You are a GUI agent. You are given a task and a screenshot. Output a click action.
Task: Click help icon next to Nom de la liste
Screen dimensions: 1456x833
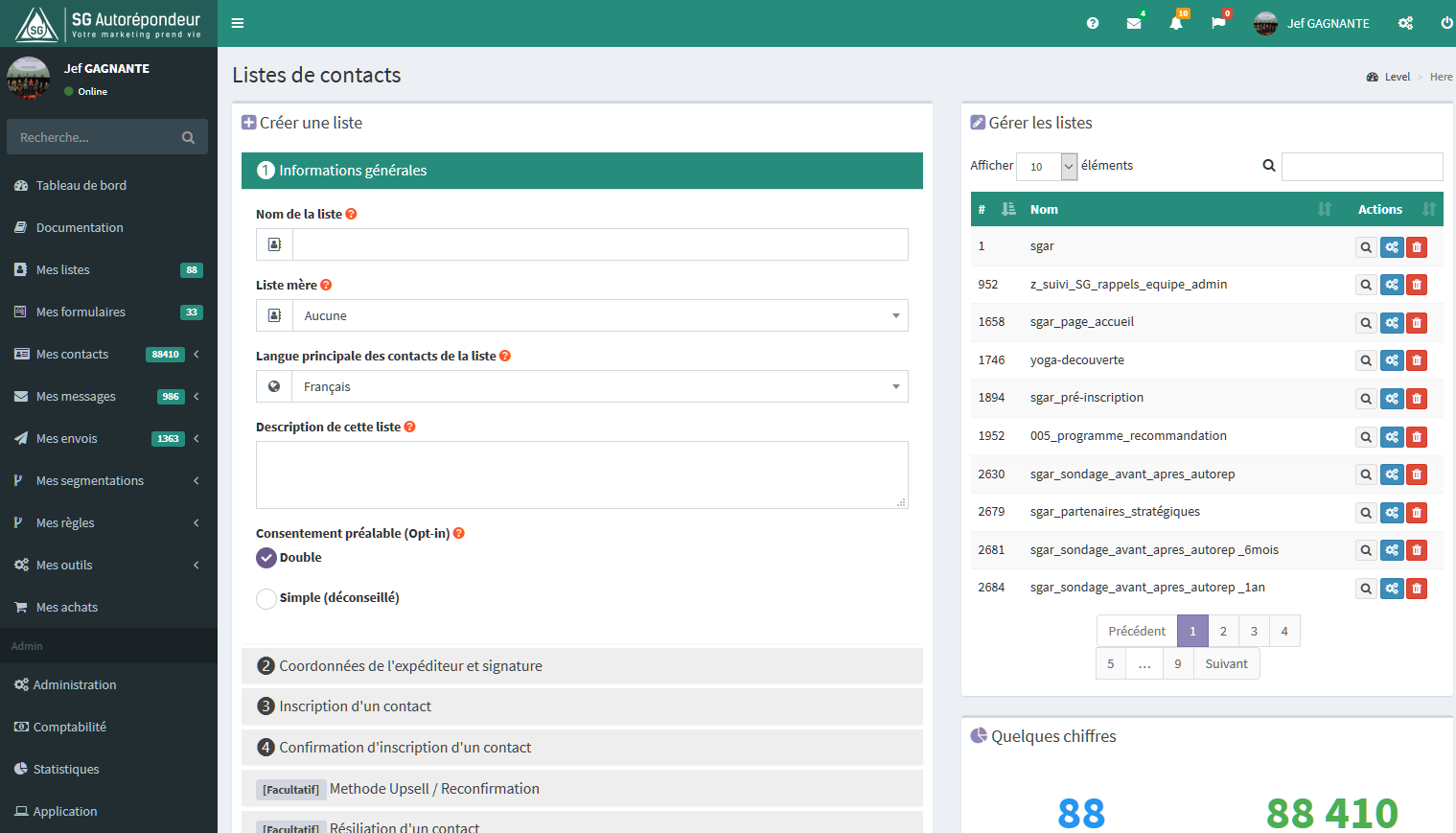351,214
